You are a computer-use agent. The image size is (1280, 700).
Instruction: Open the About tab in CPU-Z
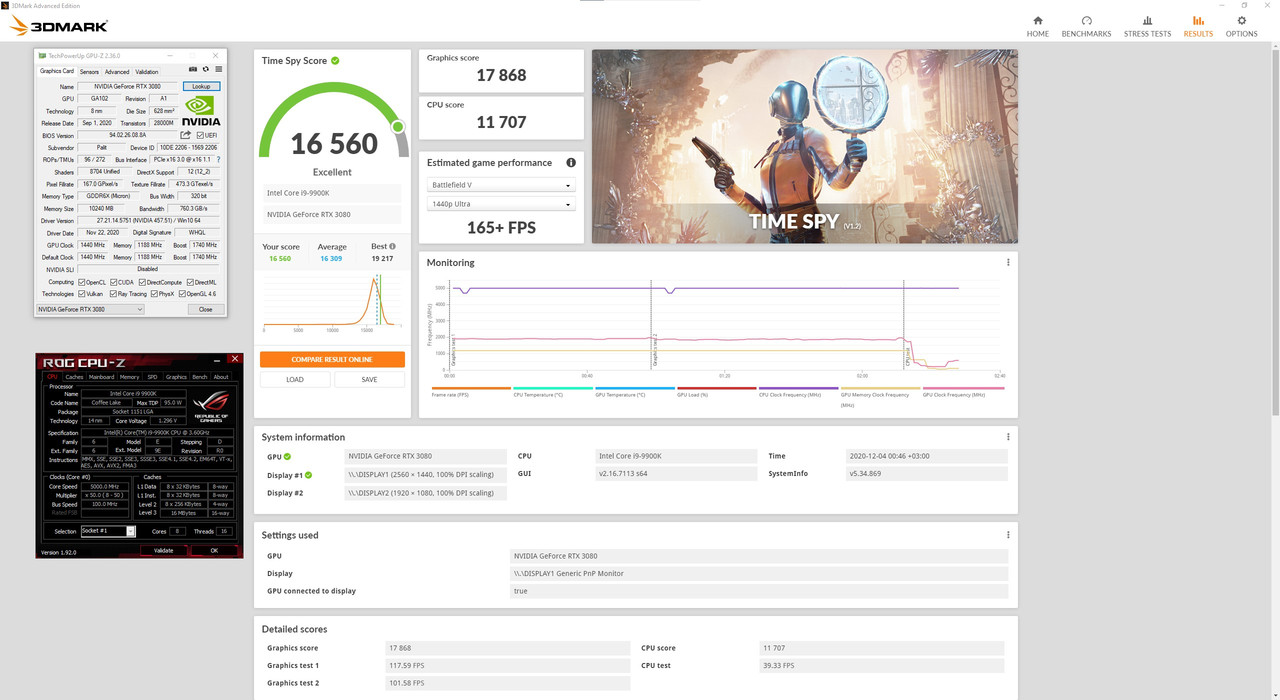[x=221, y=377]
